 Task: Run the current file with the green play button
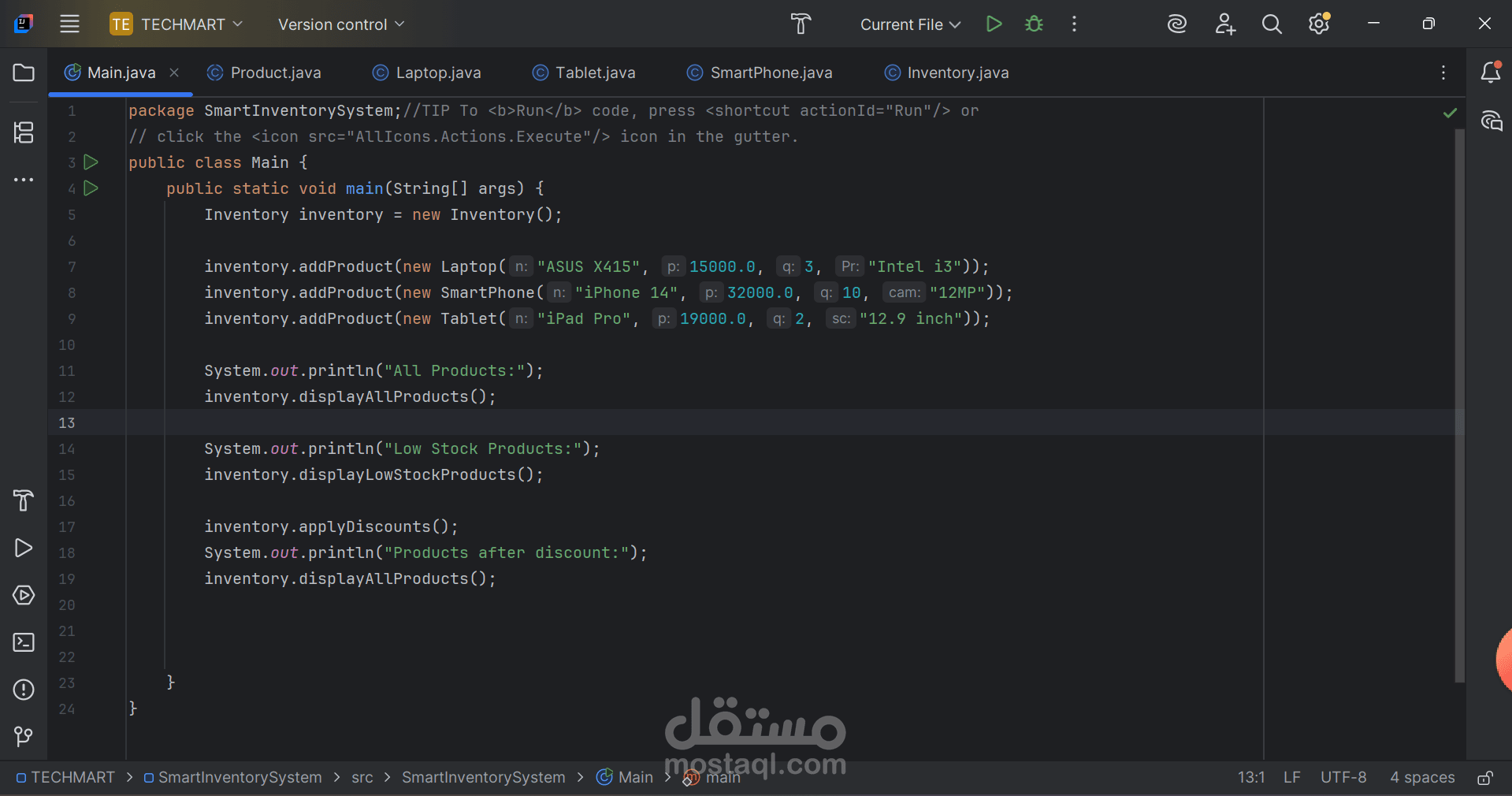(994, 24)
